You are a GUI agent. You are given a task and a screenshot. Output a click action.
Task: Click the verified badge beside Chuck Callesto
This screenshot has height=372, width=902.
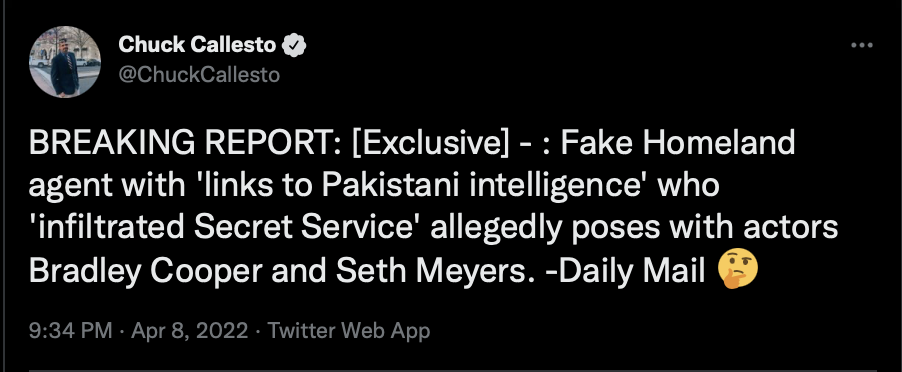(293, 45)
